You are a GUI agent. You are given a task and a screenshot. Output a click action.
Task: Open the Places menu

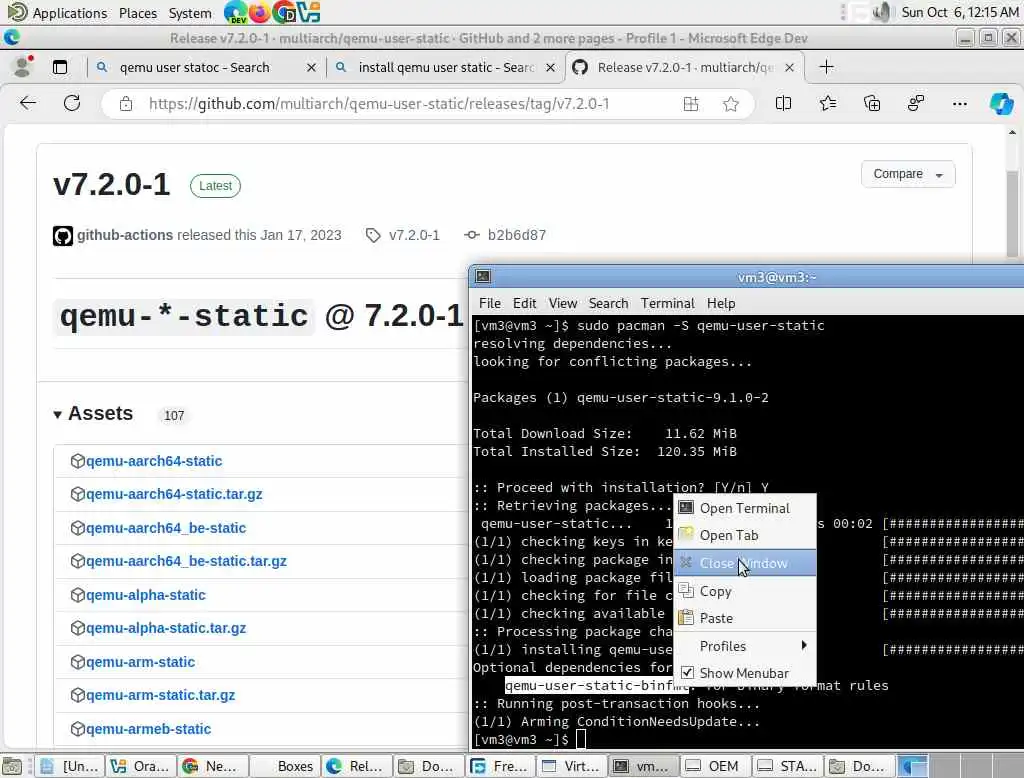[138, 13]
